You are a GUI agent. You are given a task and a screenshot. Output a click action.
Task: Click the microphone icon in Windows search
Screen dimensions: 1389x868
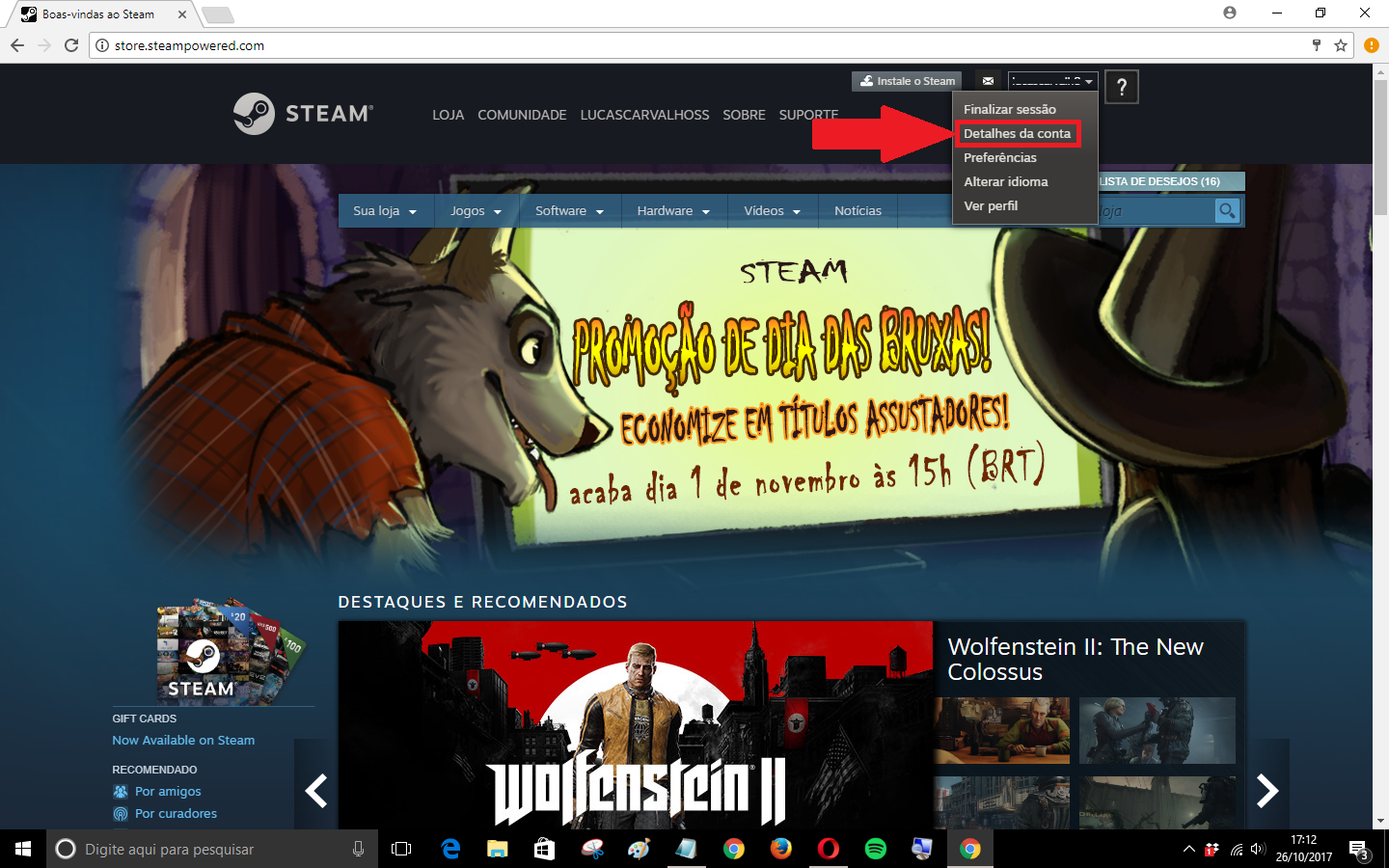pos(358,849)
